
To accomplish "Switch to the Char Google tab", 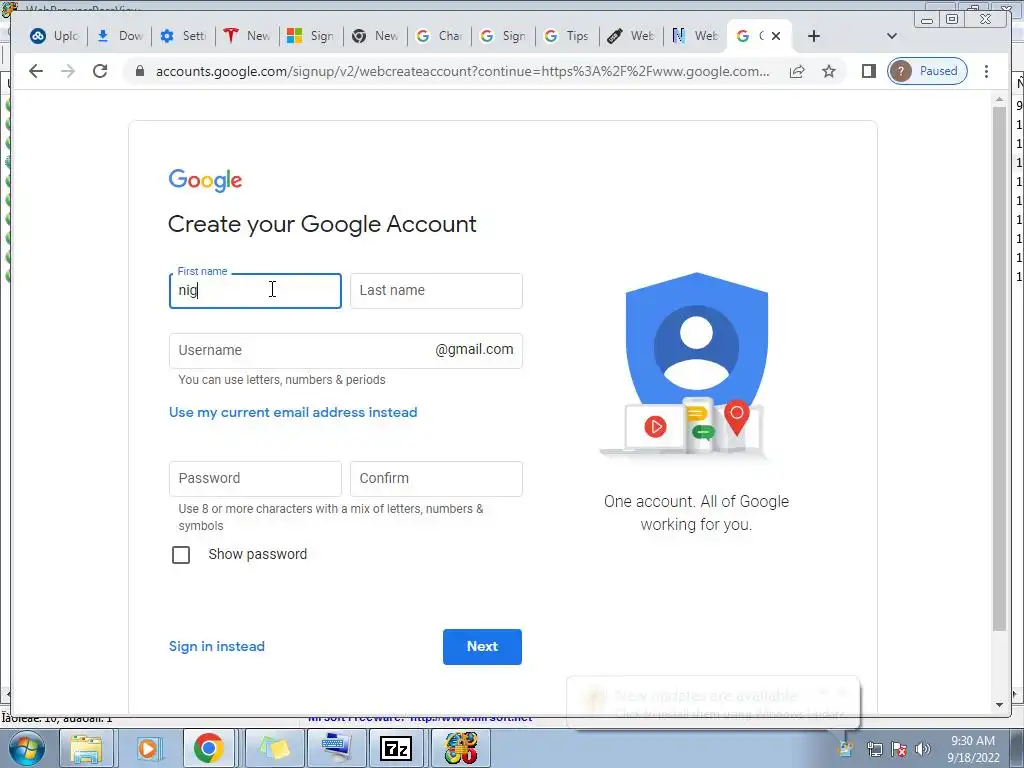I will click(439, 36).
